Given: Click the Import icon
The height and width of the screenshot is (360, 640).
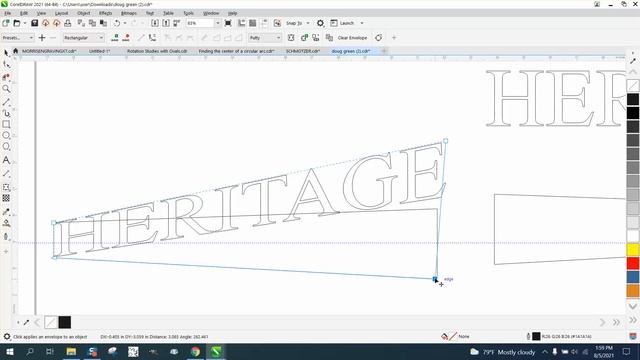Looking at the screenshot, I should [155, 23].
